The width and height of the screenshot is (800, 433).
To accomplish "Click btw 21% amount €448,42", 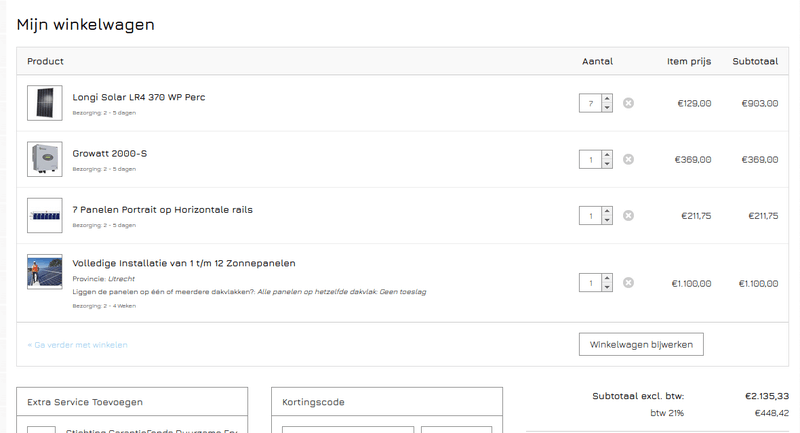I will [771, 413].
